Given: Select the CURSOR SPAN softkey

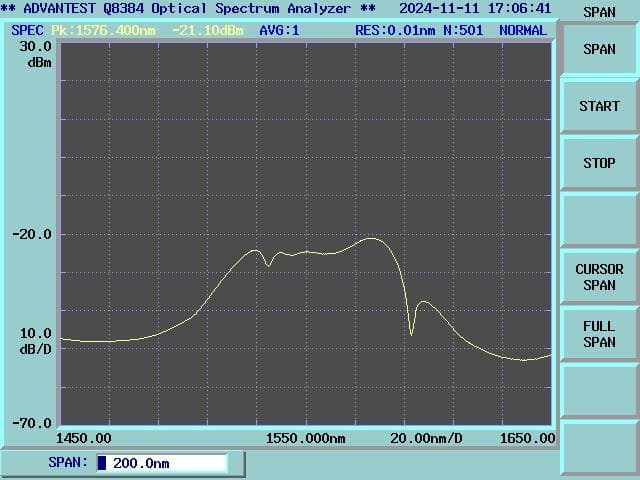Looking at the screenshot, I should click(599, 277).
